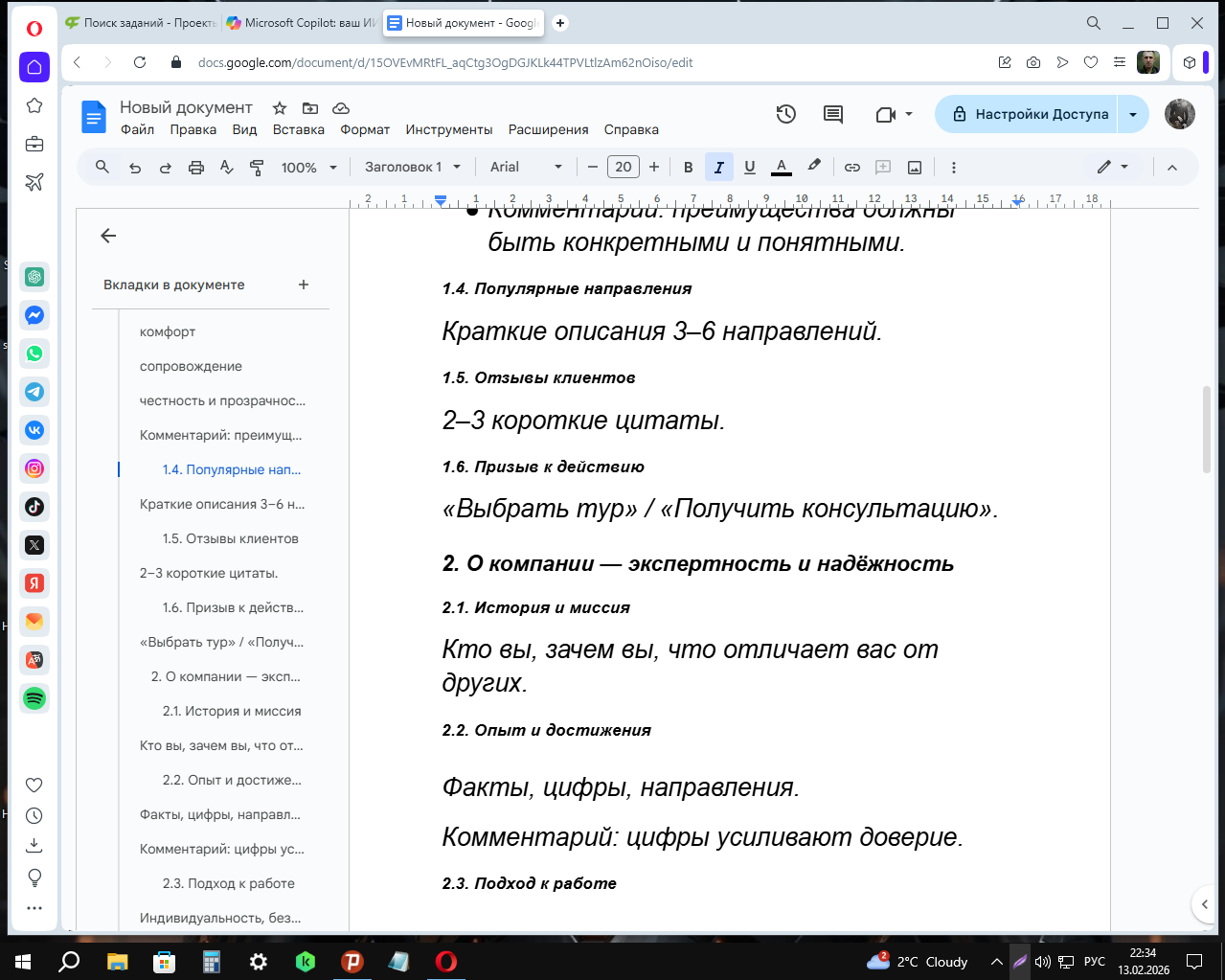Open the Вставка menu

coord(298,129)
